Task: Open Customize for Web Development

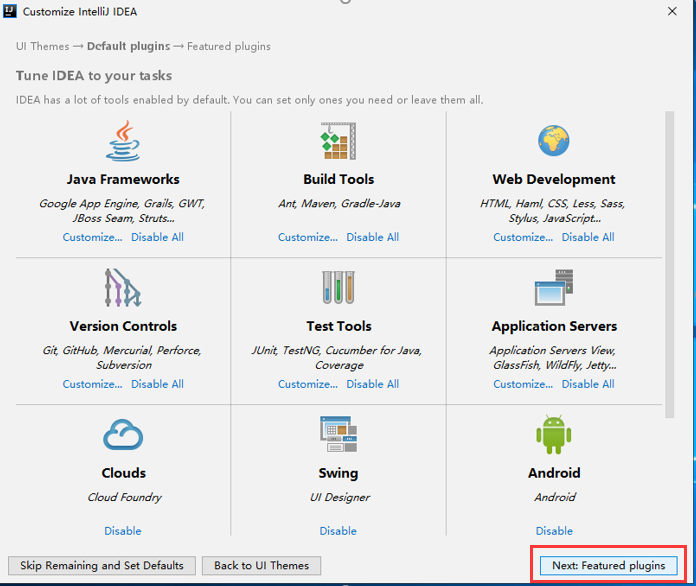Action: coord(523,237)
